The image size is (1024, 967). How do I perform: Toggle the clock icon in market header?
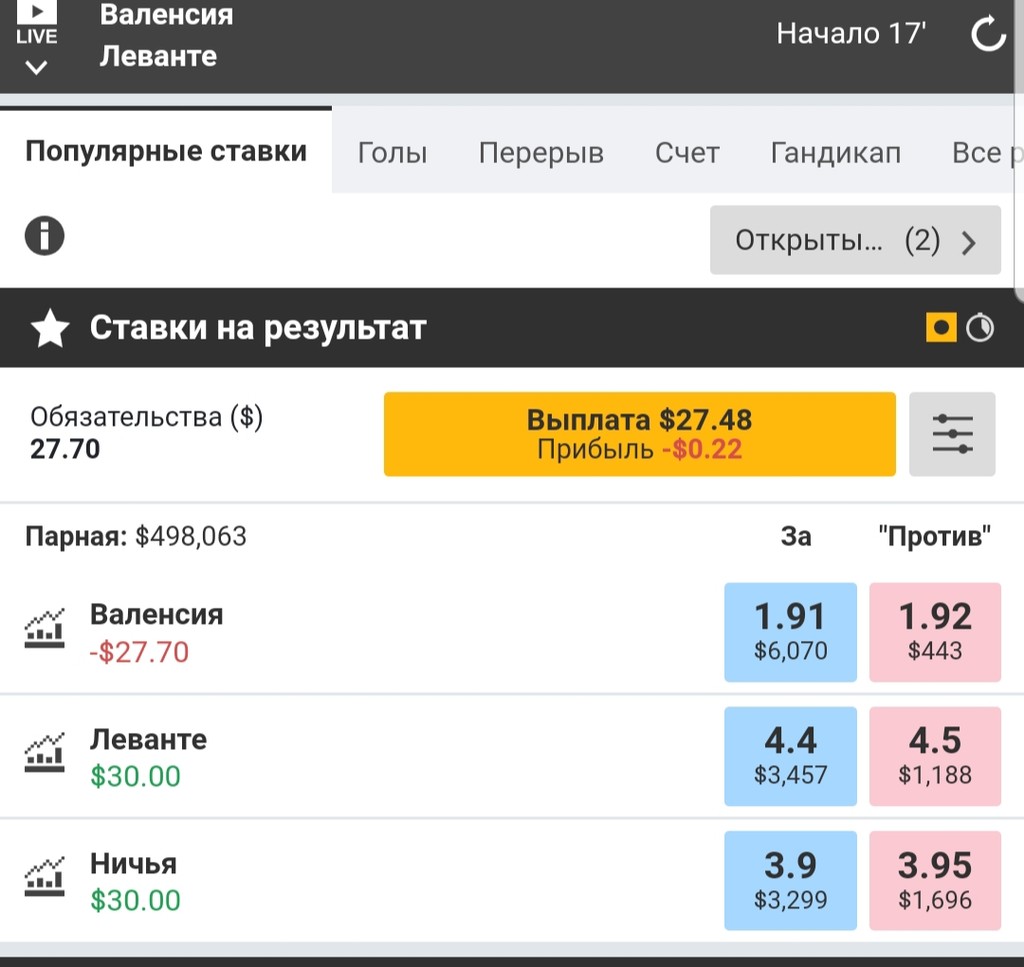point(980,328)
